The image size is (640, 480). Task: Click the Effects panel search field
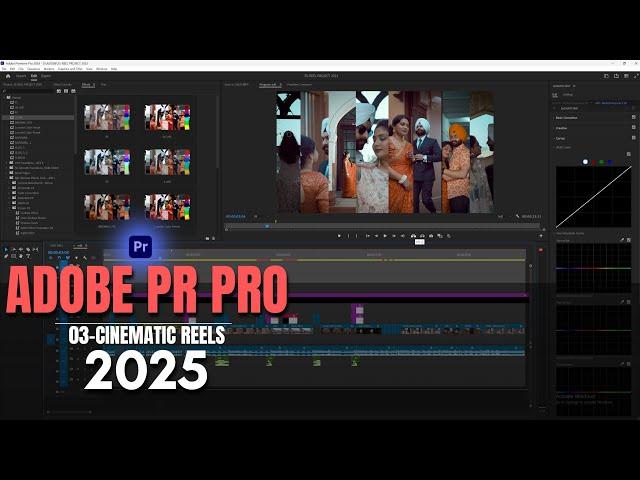click(x=28, y=91)
